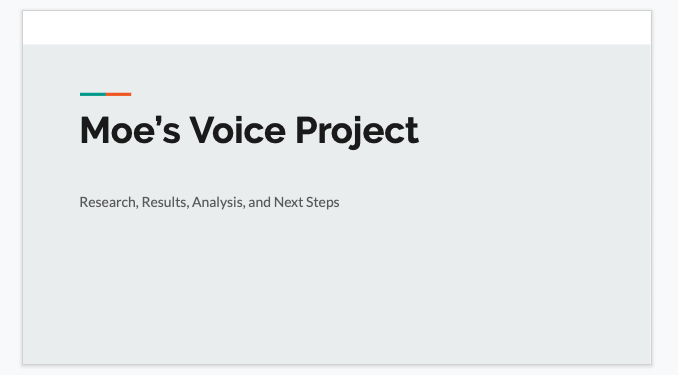
Task: Select the orange accent line segment
Action: 118,94
